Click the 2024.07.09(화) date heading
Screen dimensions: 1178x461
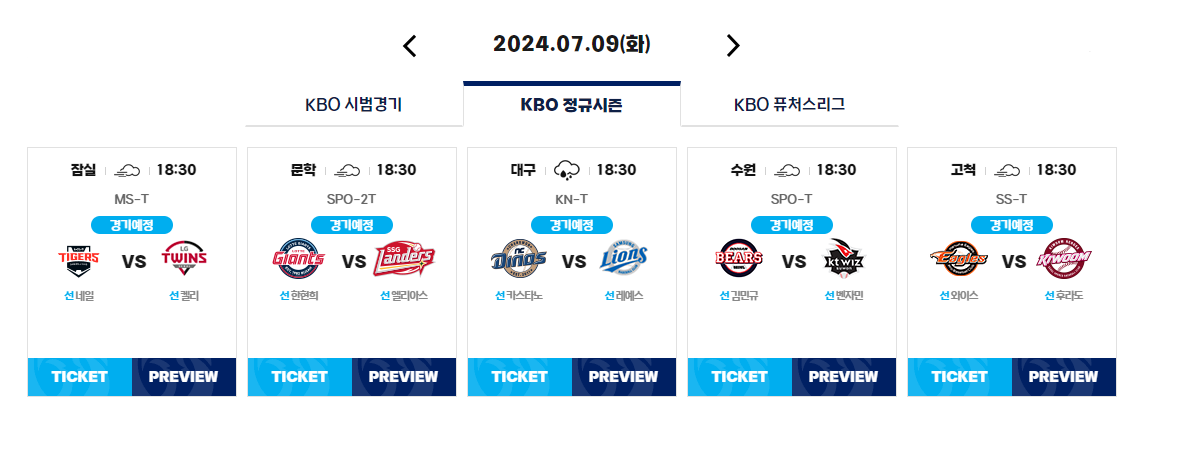(x=572, y=44)
